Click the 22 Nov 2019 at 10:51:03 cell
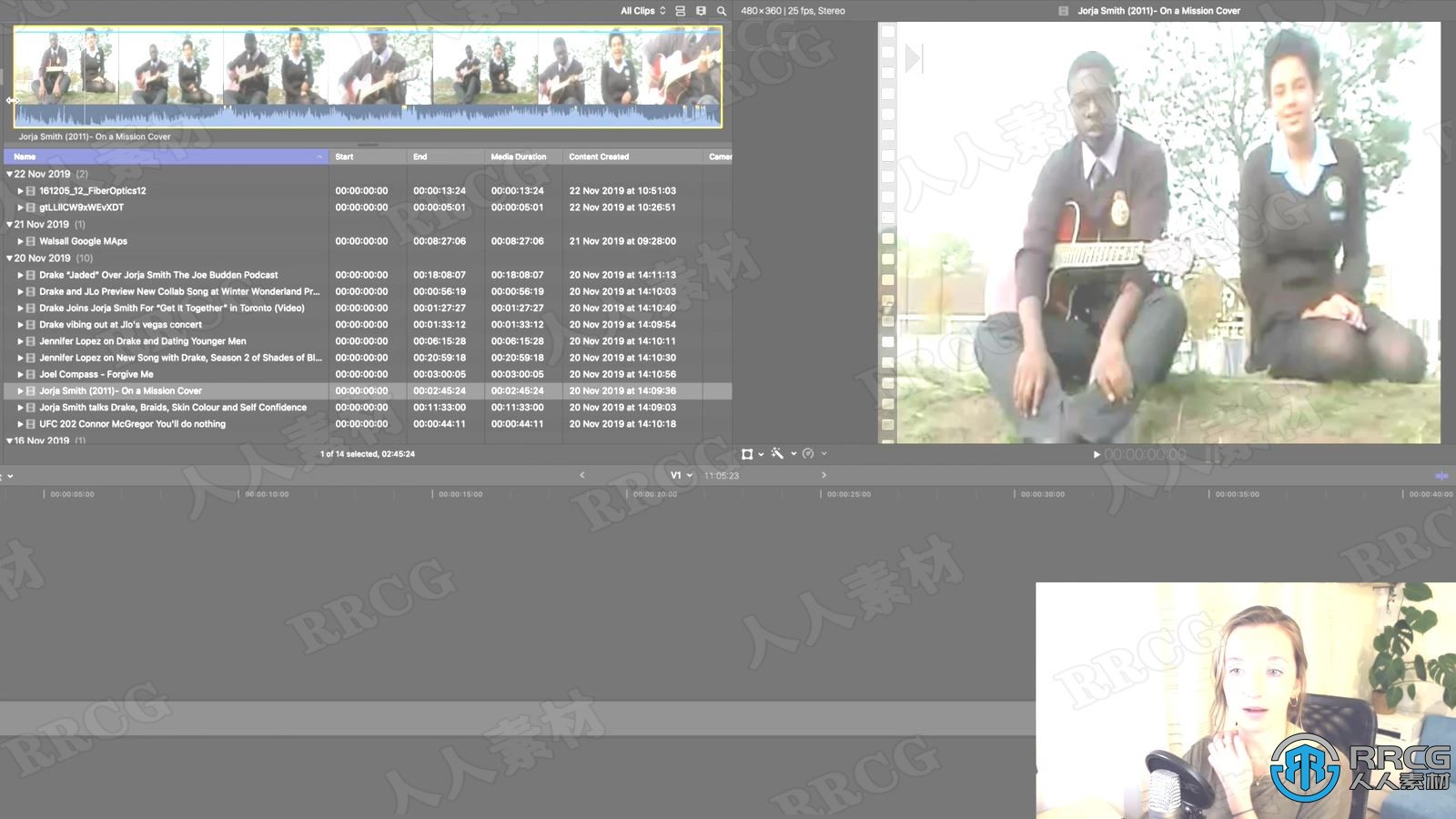This screenshot has height=819, width=1456. (x=622, y=191)
